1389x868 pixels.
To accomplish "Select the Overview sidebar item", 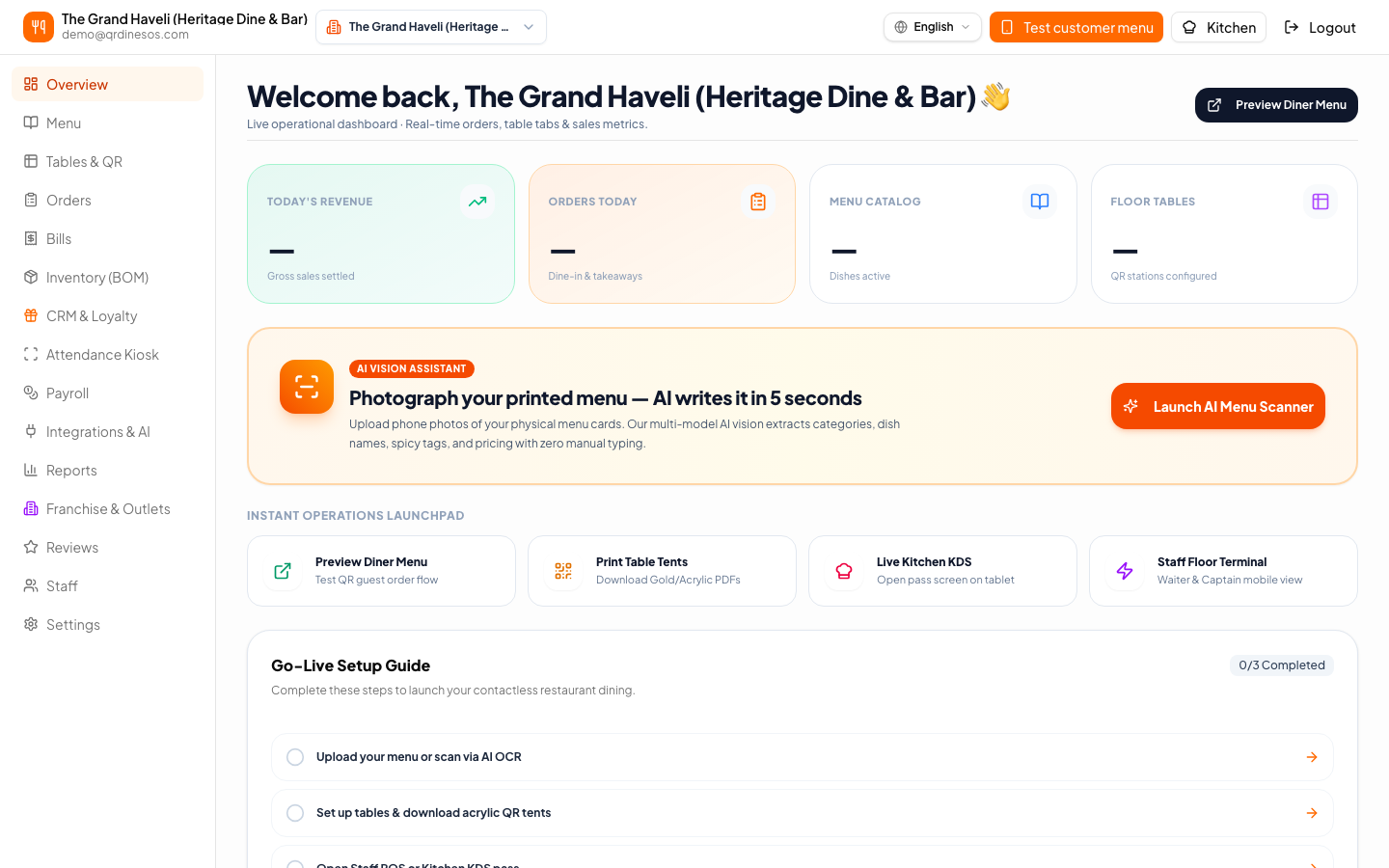I will point(107,84).
